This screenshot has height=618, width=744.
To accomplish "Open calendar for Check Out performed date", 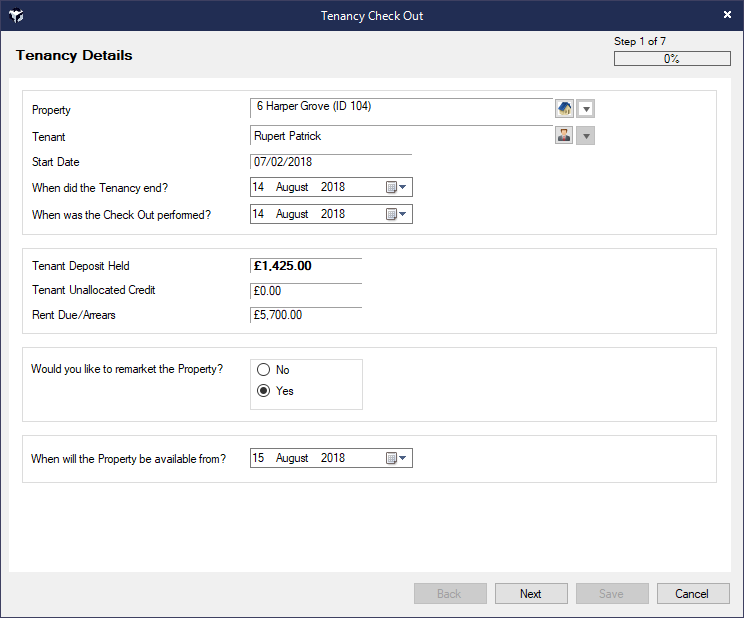I will [396, 214].
